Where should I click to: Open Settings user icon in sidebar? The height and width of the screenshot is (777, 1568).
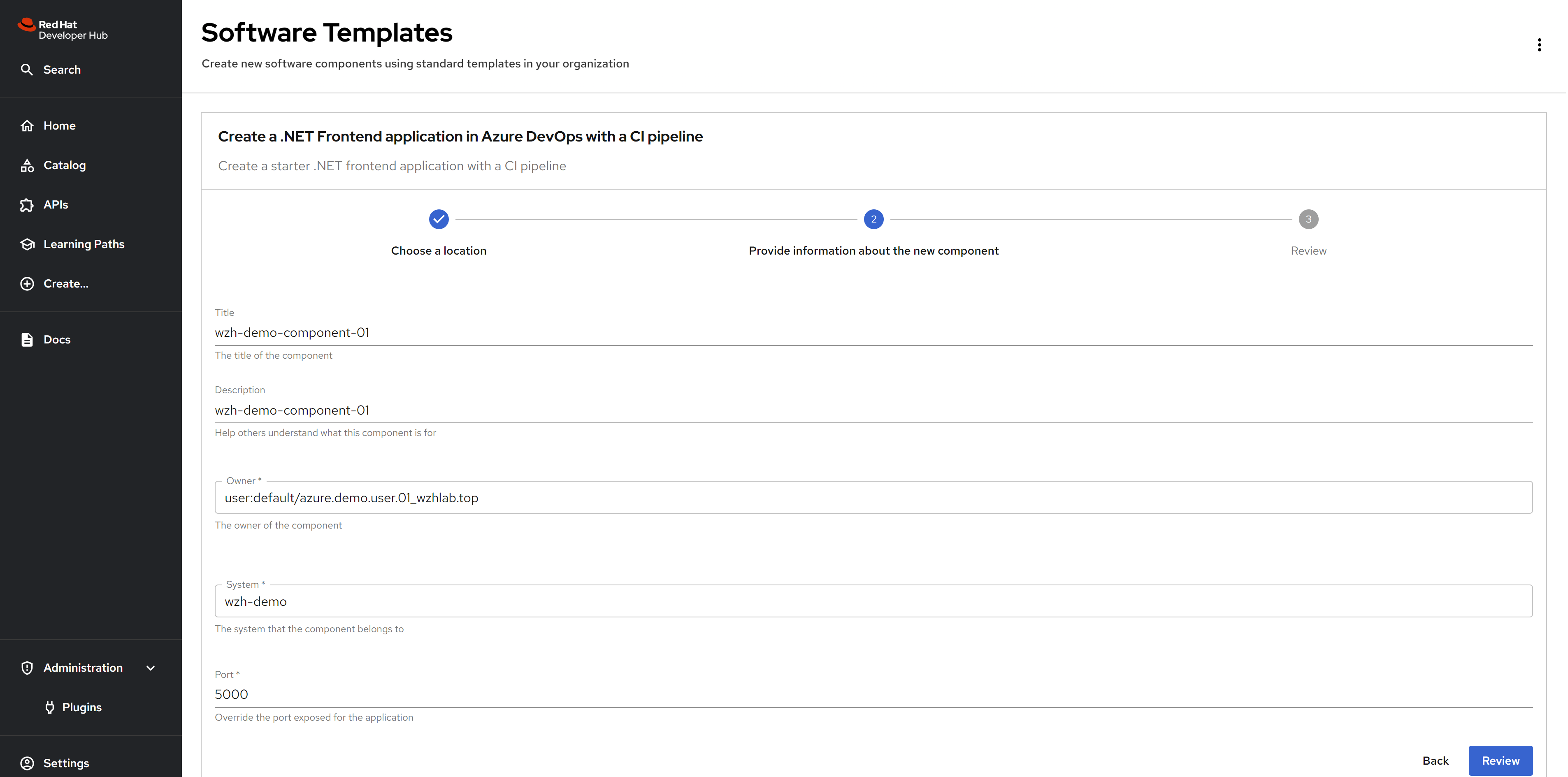tap(27, 763)
